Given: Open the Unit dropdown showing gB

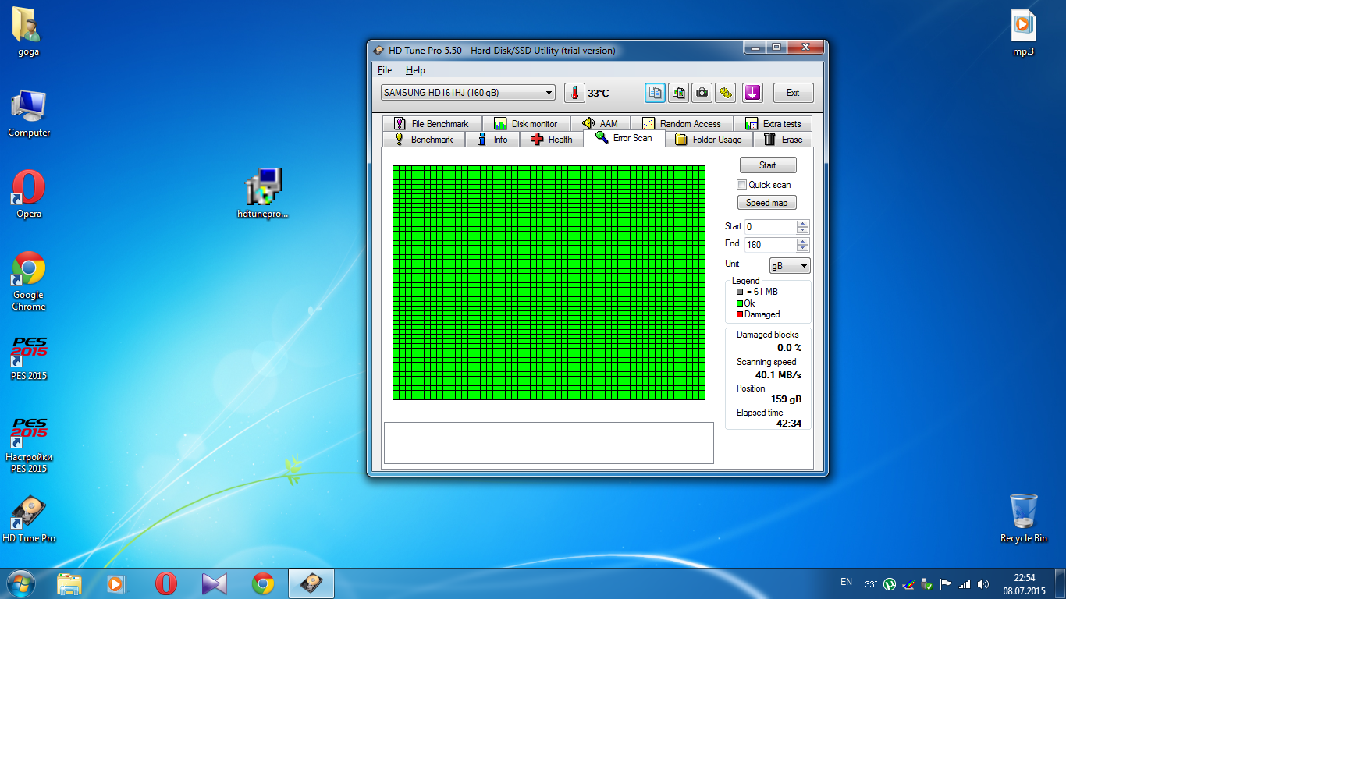Looking at the screenshot, I should click(x=789, y=265).
